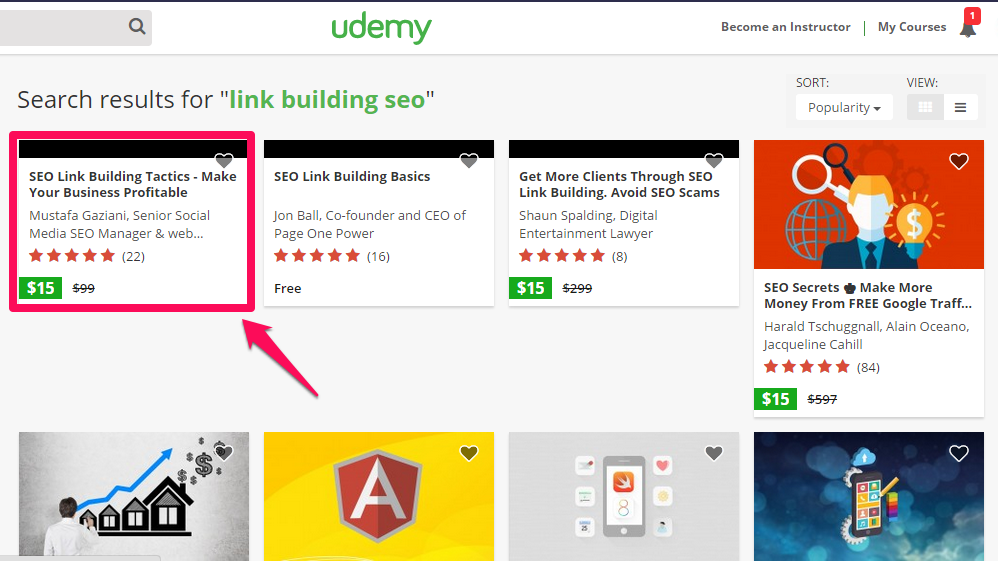Click the search magnifier icon

137,26
